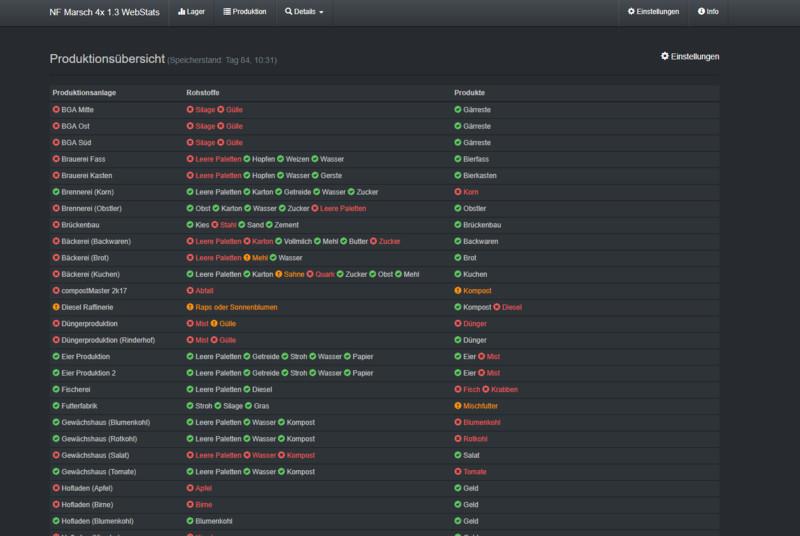Click green status icon of Futterfabrik

[56, 405]
